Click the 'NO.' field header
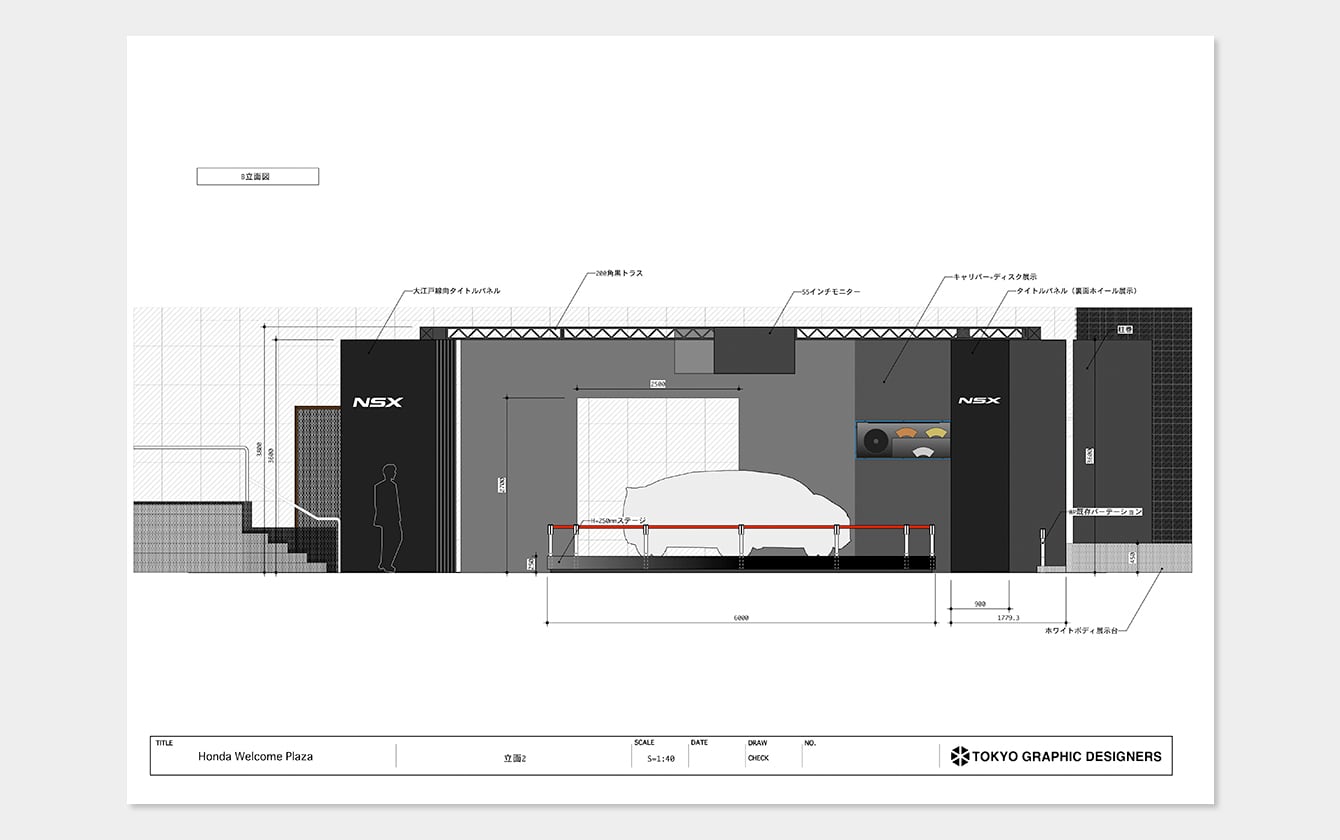1340x840 pixels. (810, 743)
